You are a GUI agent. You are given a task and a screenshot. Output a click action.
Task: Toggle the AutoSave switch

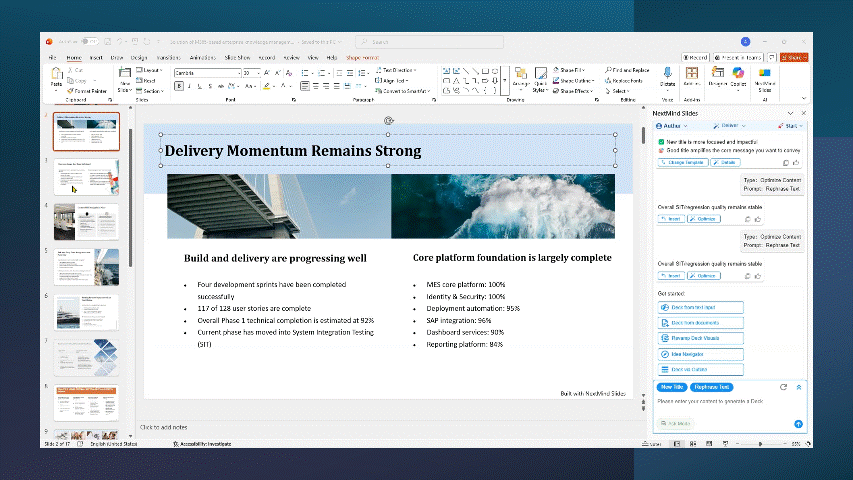click(90, 41)
